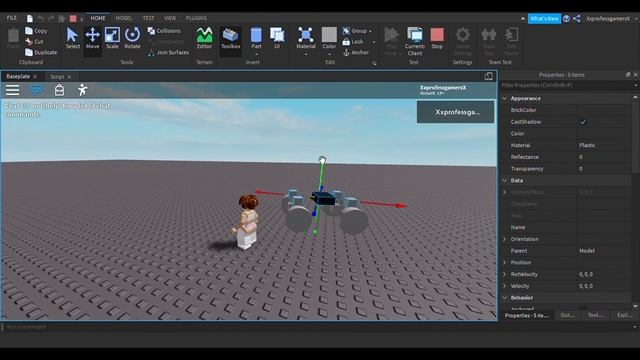The width and height of the screenshot is (640, 360).
Task: Switch to the Properties bottom panel tab
Action: [x=527, y=315]
